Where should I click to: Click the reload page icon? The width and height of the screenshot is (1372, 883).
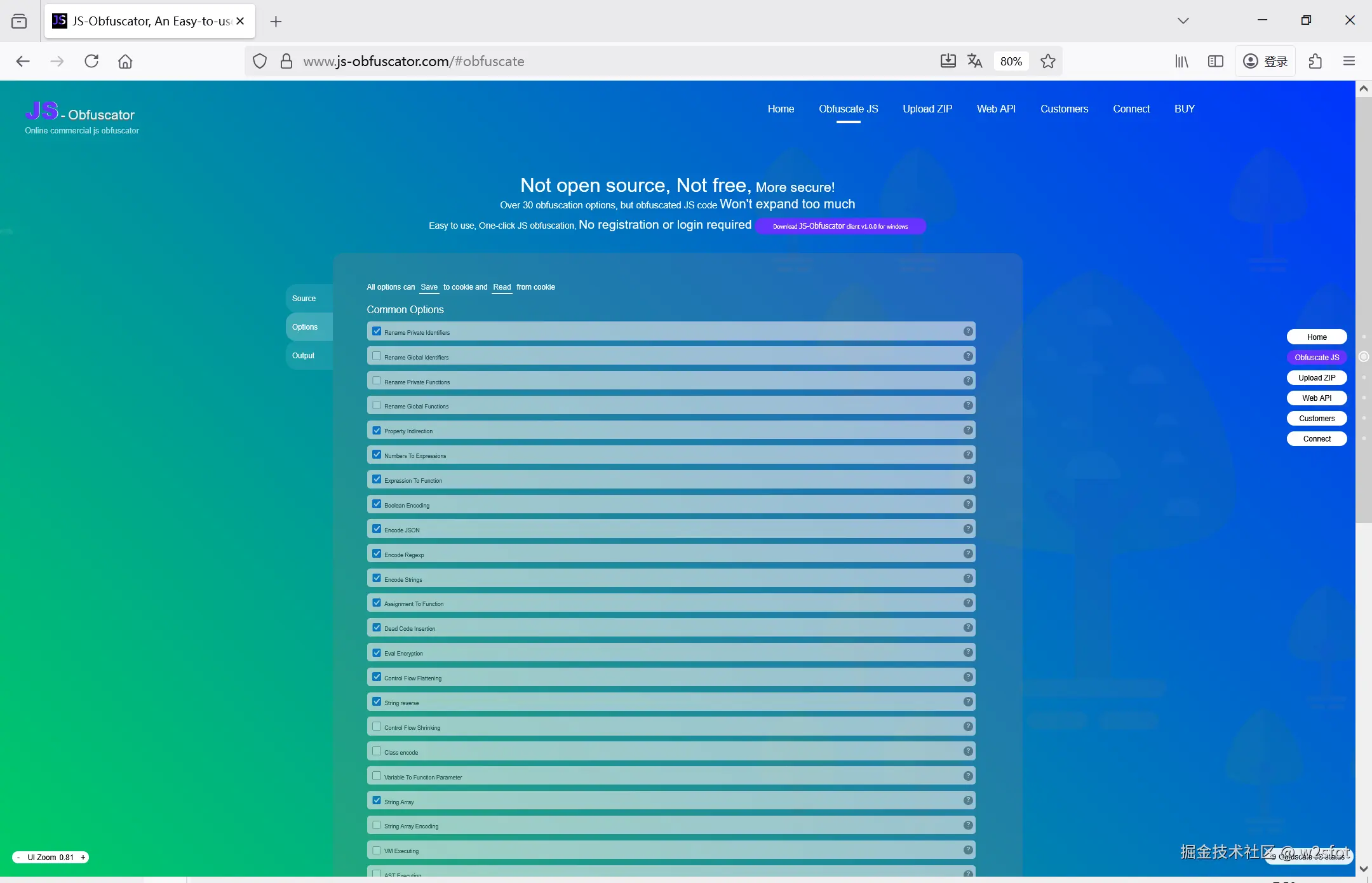(x=91, y=61)
